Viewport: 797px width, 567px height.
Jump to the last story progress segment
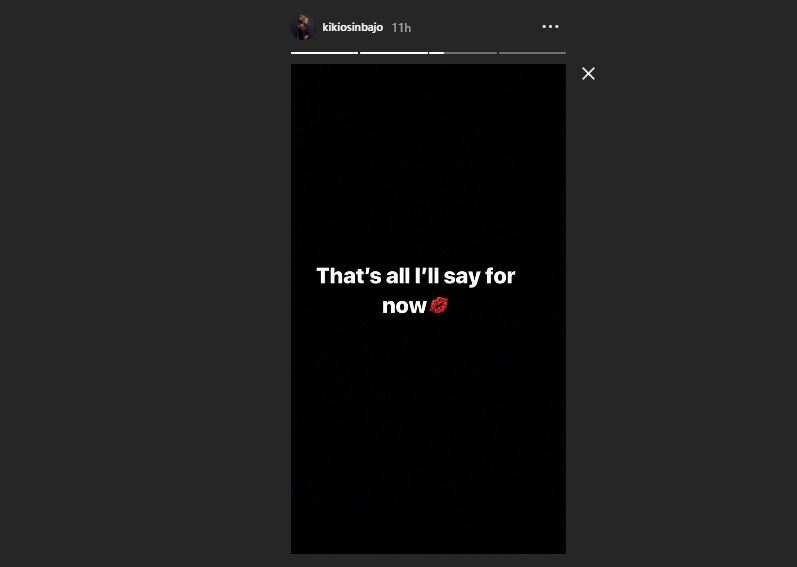point(532,52)
